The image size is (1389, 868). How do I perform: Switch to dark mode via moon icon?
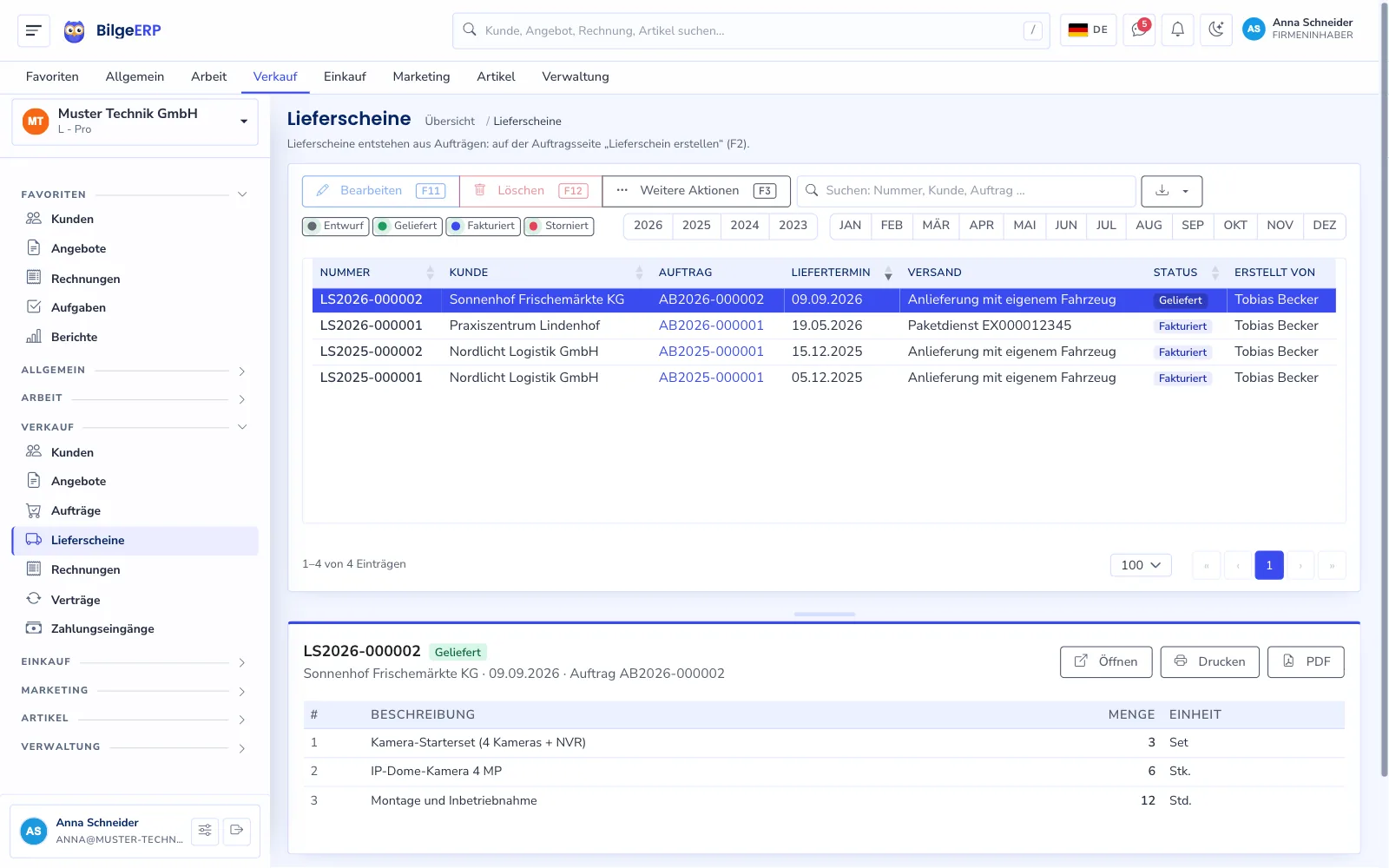pos(1216,30)
